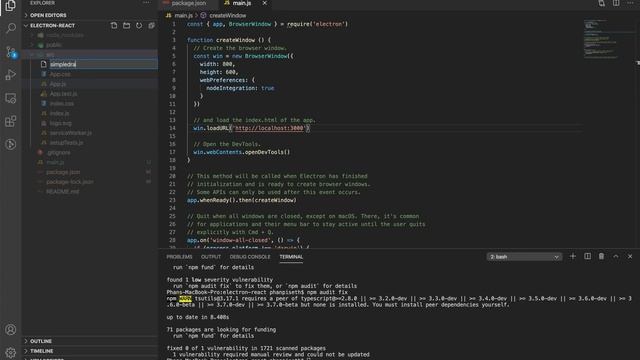This screenshot has height=360, width=640.
Task: Click the main.js breadcrumb
Action: pos(183,16)
